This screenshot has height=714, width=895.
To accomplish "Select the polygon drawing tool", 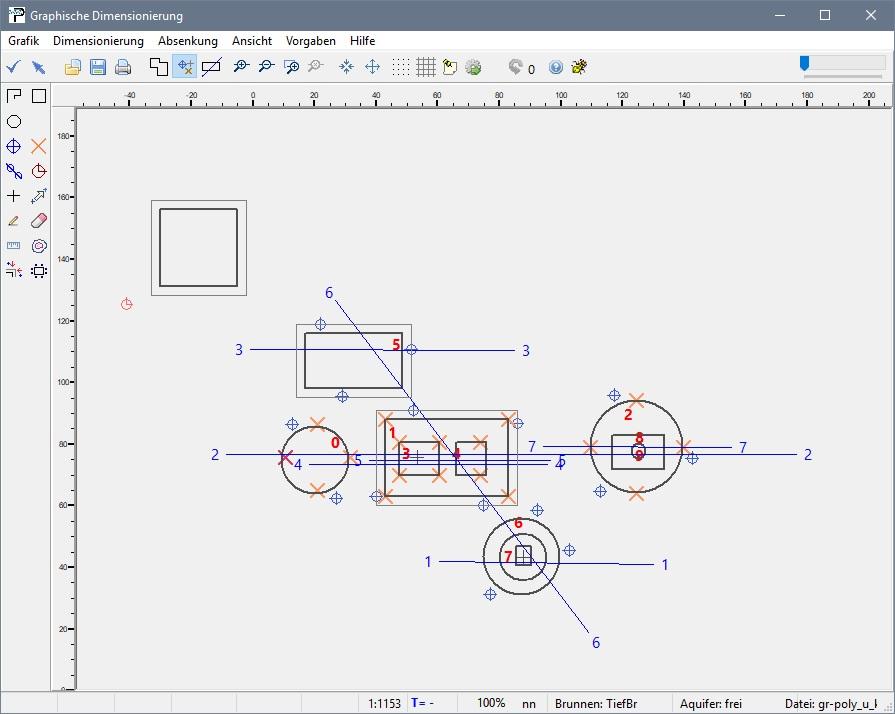I will click(x=14, y=96).
